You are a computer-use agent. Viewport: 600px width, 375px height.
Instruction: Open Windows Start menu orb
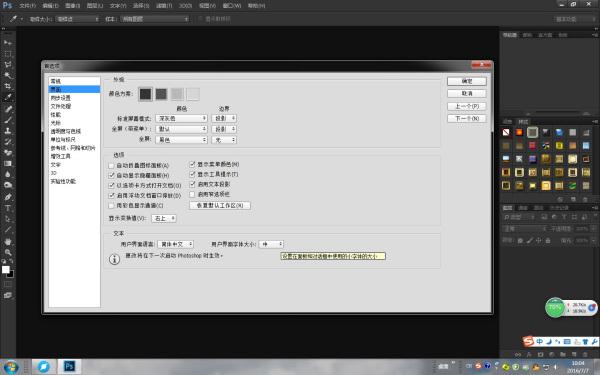pyautogui.click(x=11, y=367)
